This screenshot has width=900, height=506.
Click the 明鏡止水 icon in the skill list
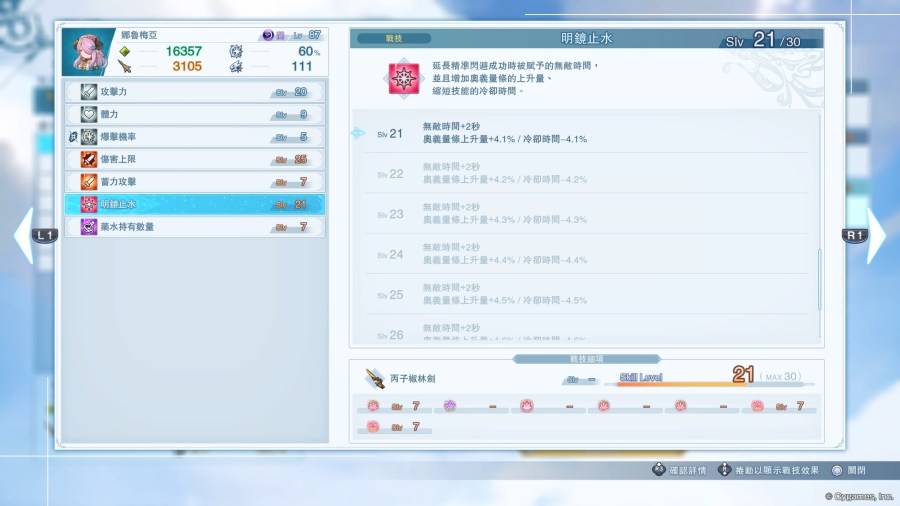point(88,204)
